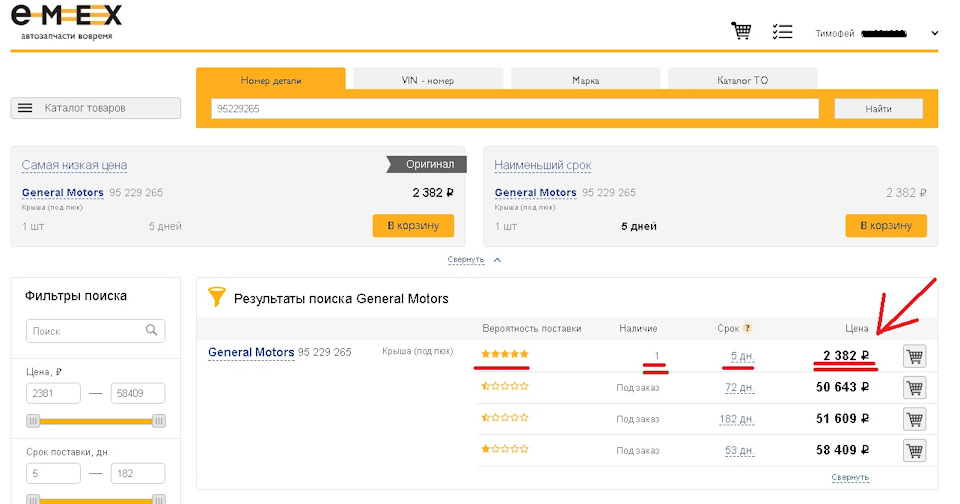Click star rating in the 58 409 ₽ row
960x504 pixels.
tap(504, 449)
